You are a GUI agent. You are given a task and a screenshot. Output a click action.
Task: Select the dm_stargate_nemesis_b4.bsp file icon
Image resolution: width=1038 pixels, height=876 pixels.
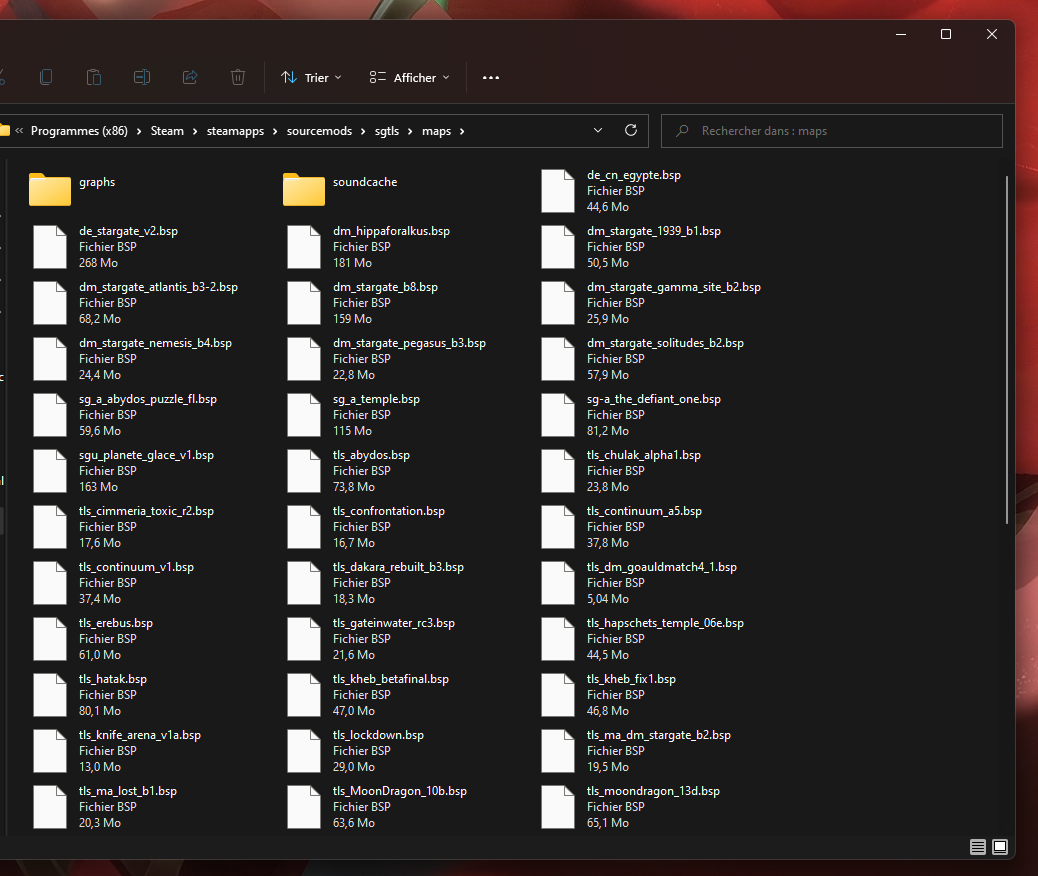(50, 359)
